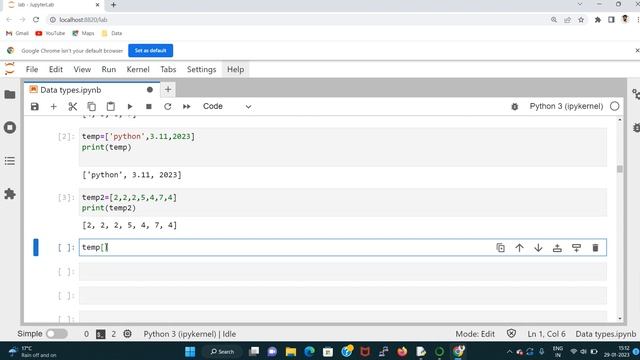Open the File menu
Image resolution: width=640 pixels, height=360 pixels.
coord(32,69)
